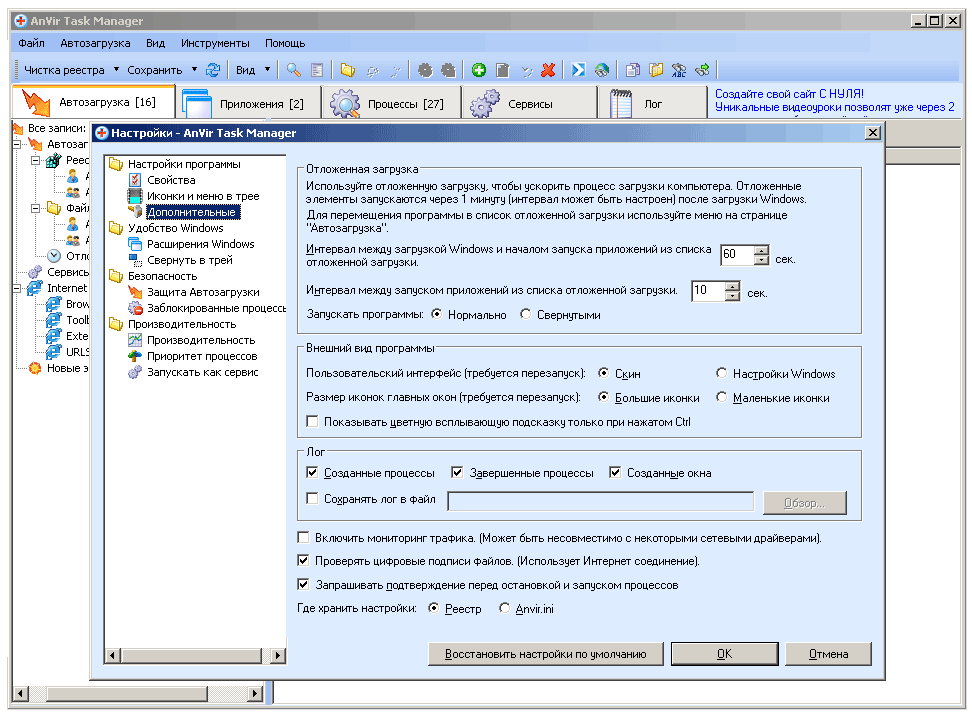Click the Отмена button

[828, 654]
